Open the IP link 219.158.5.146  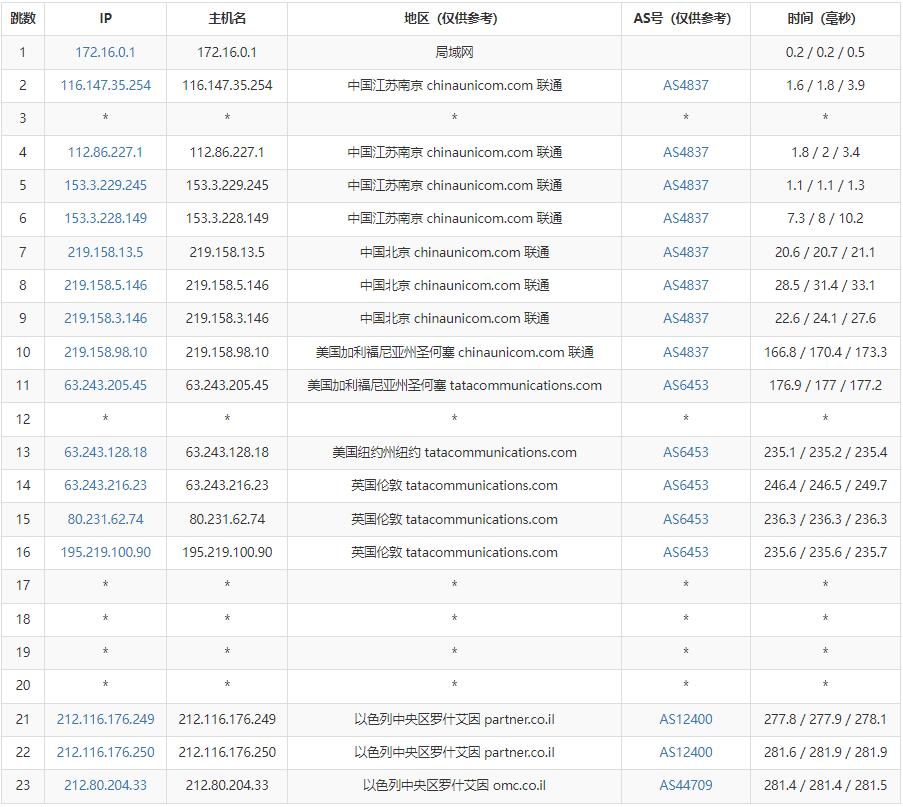pyautogui.click(x=105, y=285)
